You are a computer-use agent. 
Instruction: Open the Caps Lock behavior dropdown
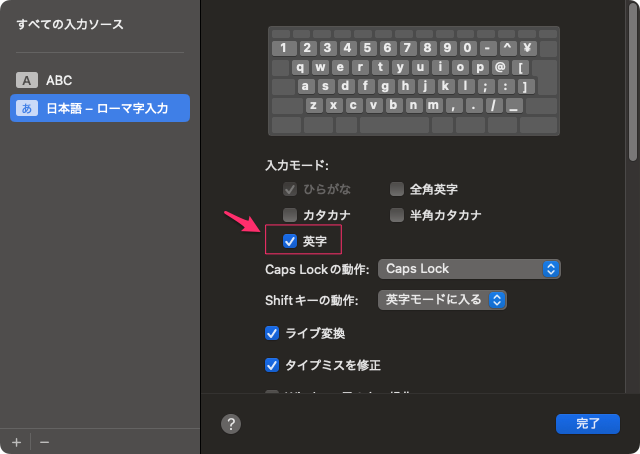point(469,269)
